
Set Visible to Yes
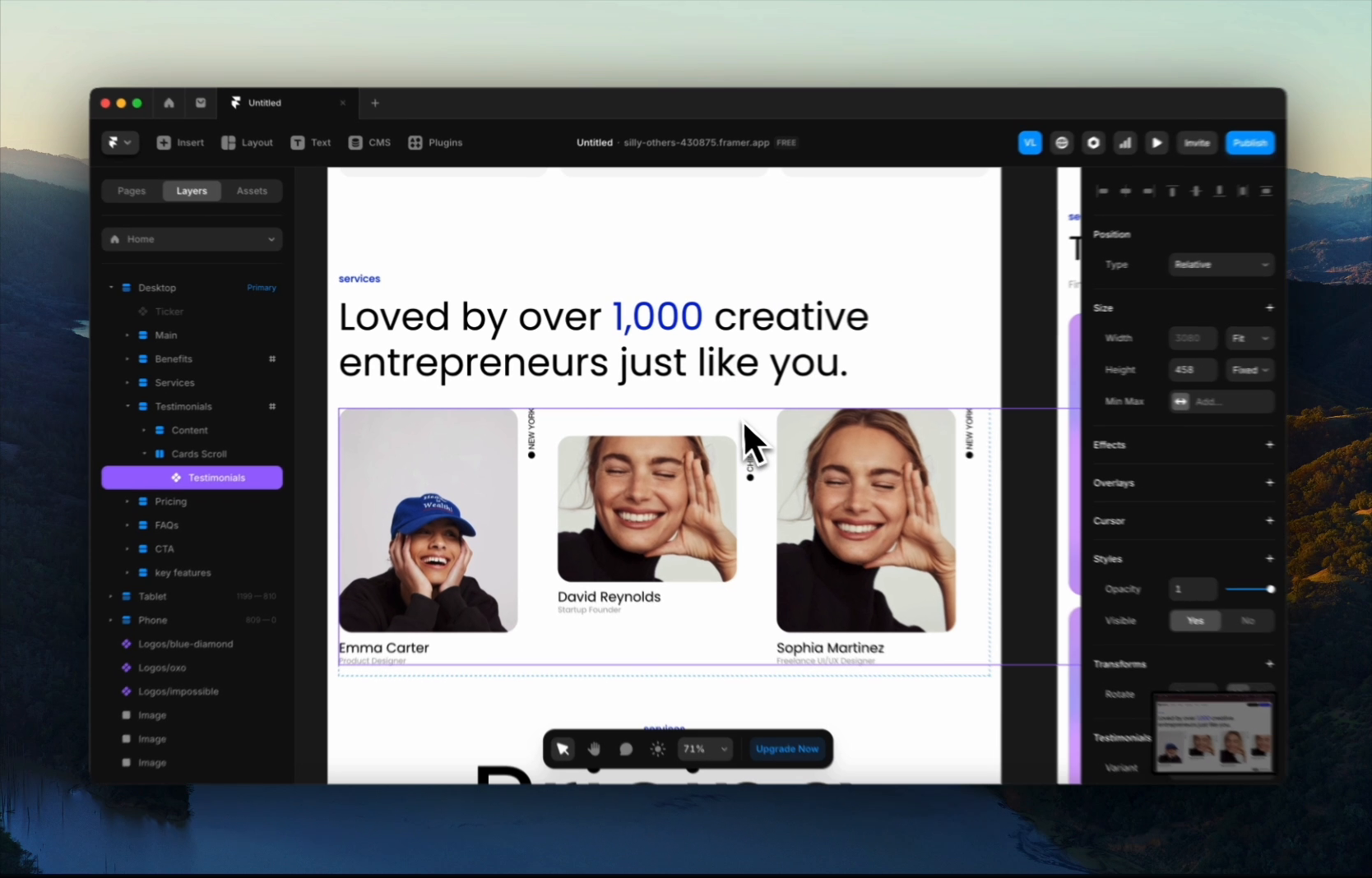(x=1194, y=621)
